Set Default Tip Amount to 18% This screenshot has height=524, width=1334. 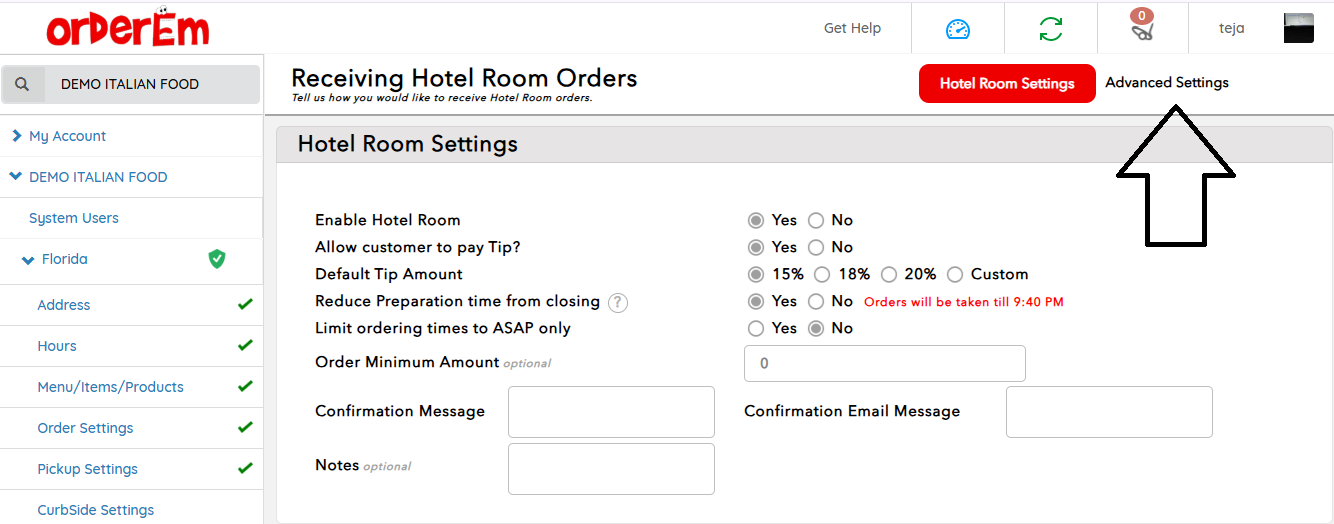point(822,274)
